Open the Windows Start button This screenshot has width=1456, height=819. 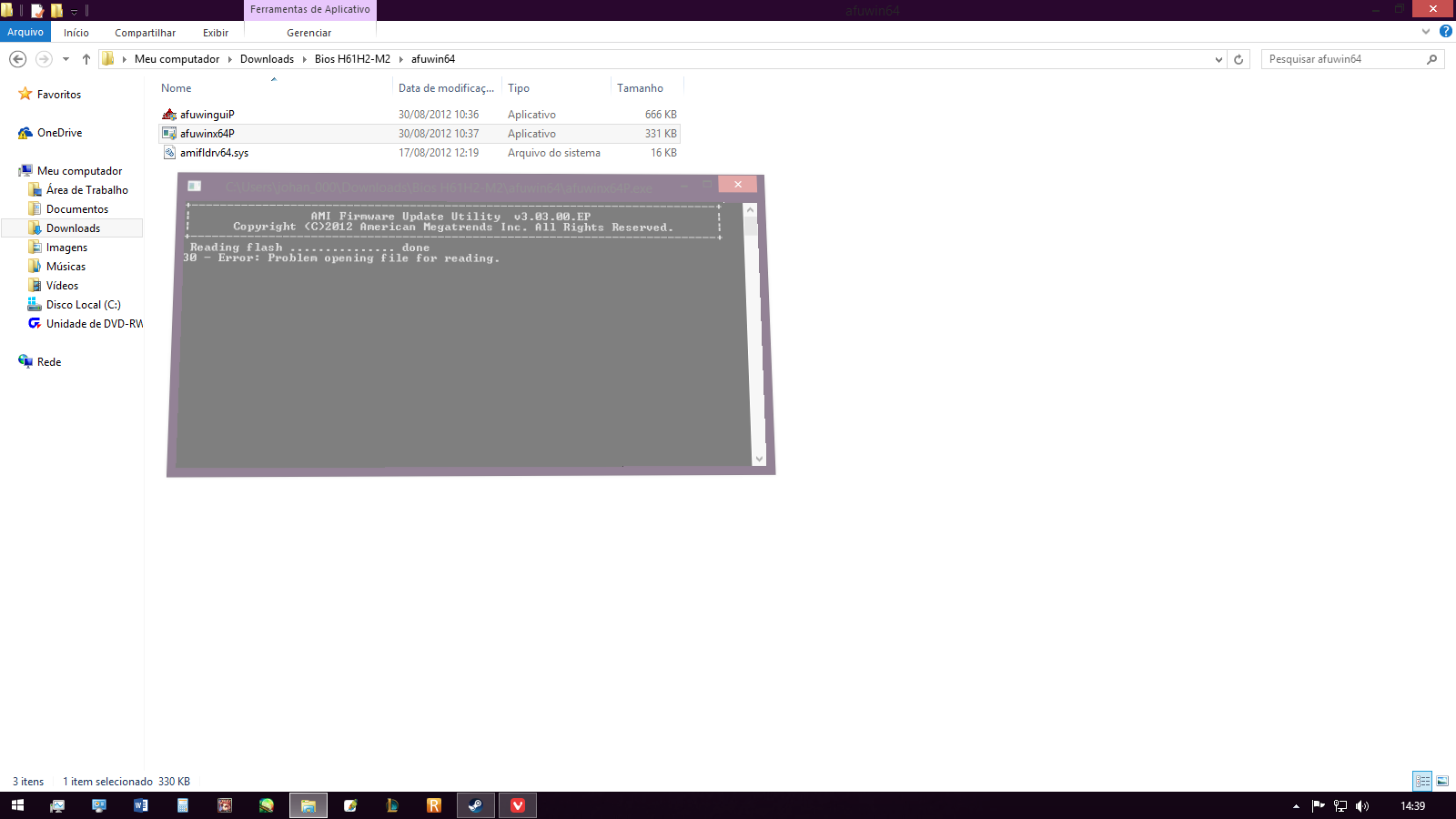point(17,805)
